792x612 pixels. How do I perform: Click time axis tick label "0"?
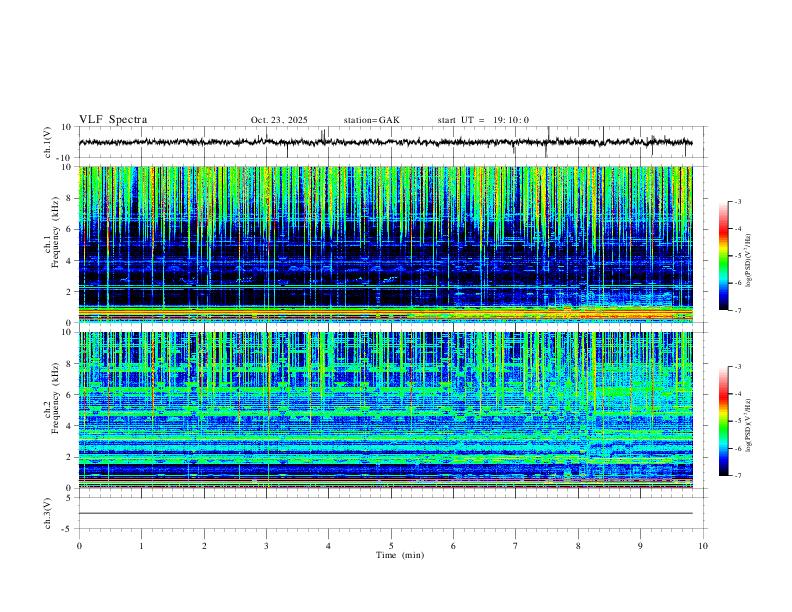coord(79,546)
